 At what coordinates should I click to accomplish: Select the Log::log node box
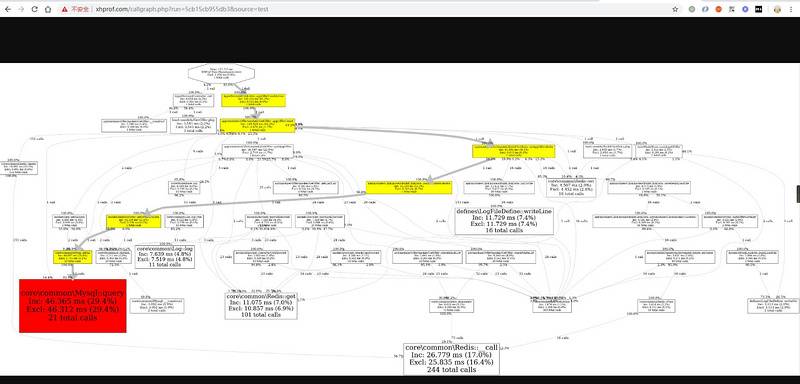165,257
